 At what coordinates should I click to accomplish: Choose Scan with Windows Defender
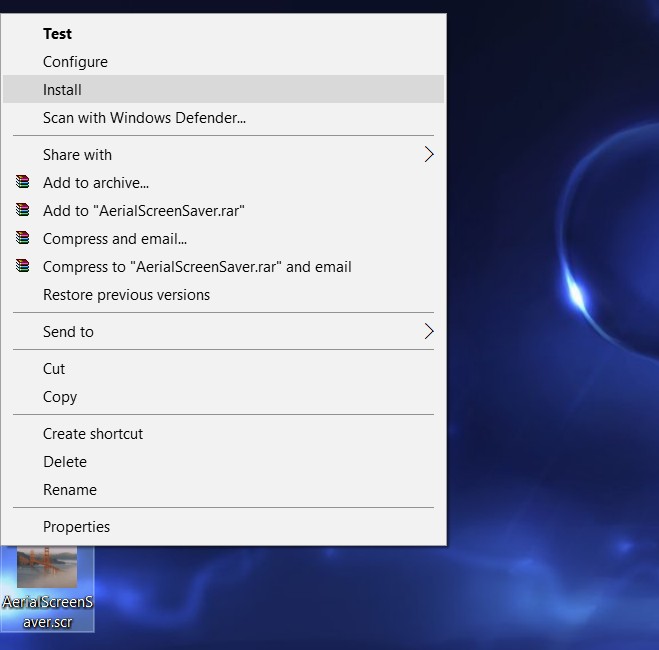click(x=224, y=118)
